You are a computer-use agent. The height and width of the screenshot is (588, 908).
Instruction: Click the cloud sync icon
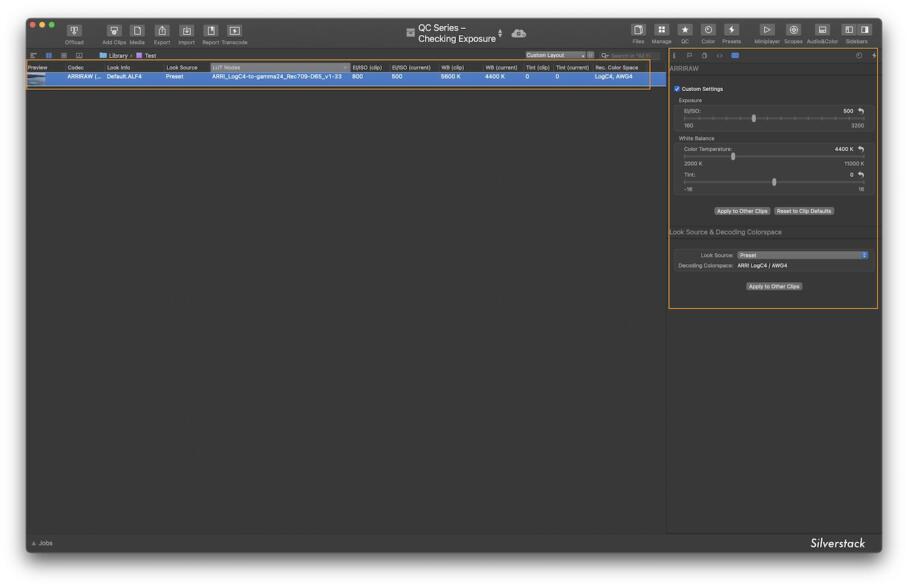point(519,34)
